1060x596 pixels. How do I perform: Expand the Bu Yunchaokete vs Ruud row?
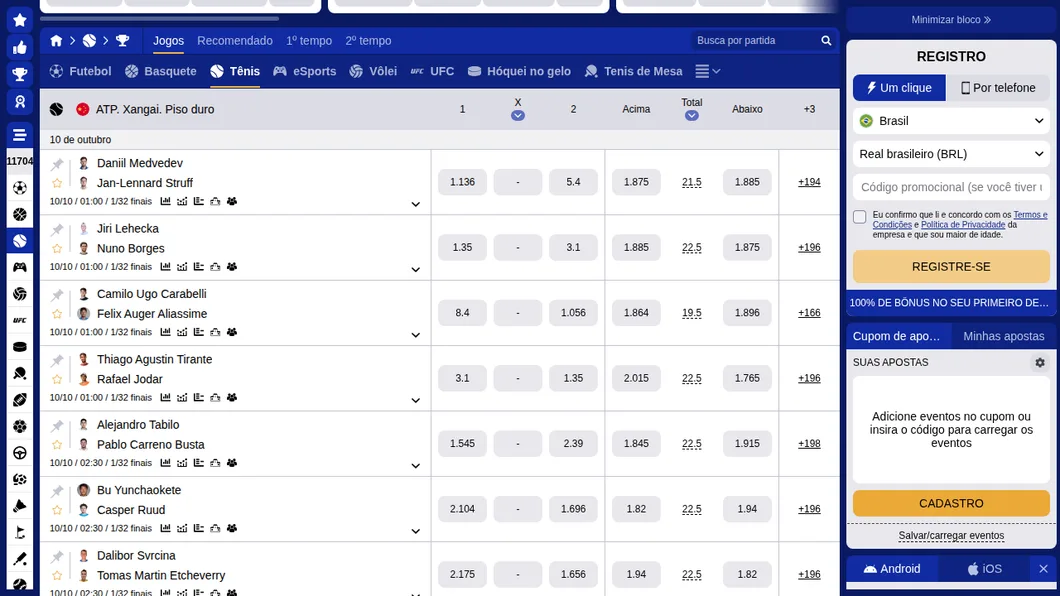(x=416, y=531)
